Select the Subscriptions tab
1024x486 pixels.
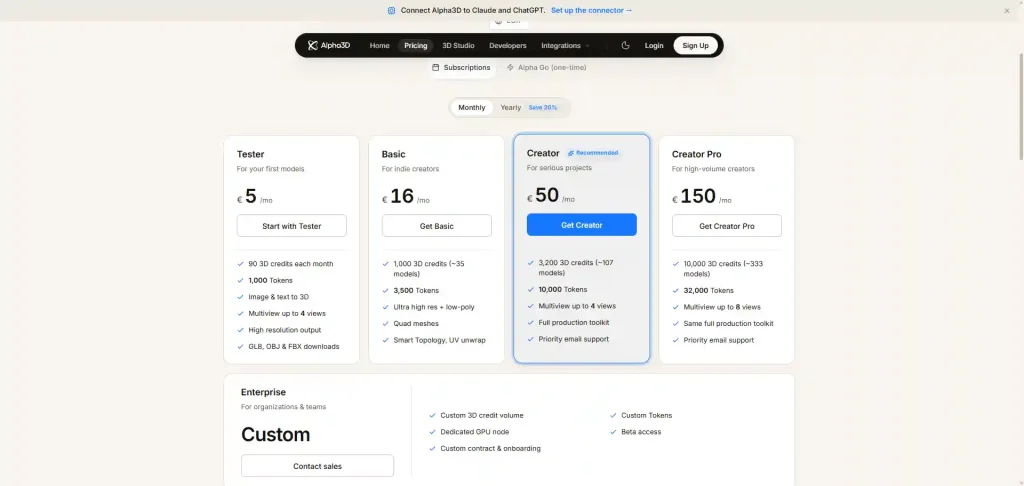tap(461, 67)
